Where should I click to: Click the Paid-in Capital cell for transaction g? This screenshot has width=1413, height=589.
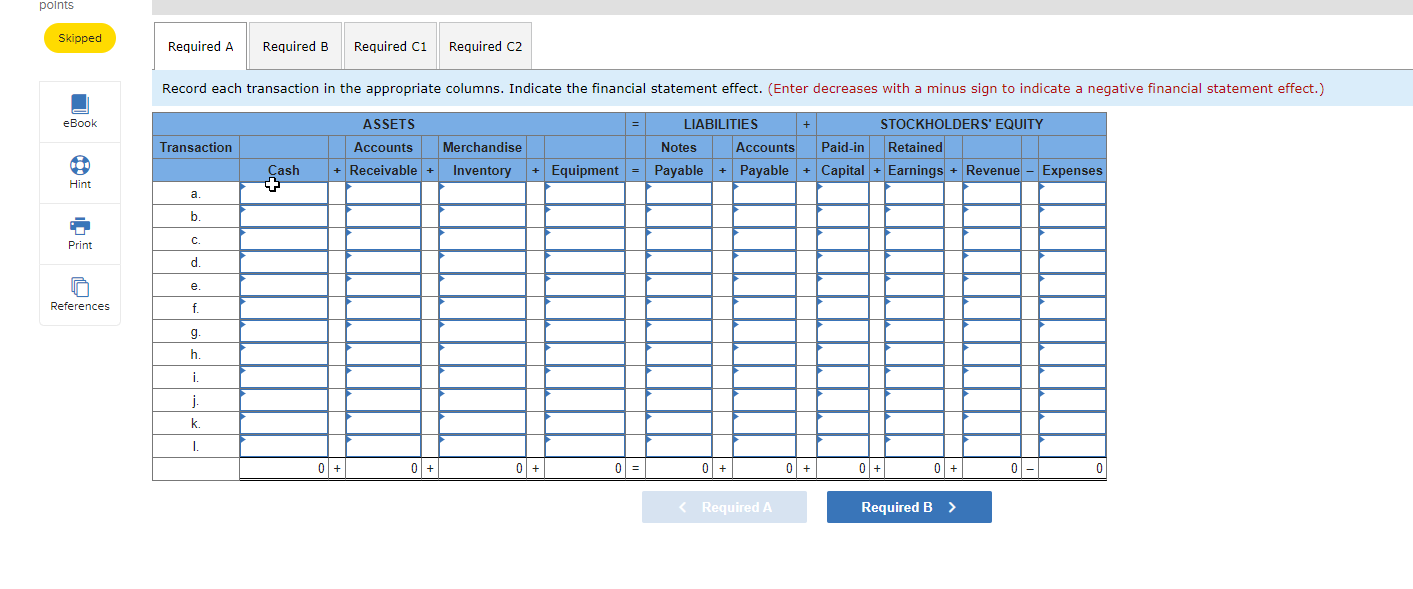pos(842,331)
